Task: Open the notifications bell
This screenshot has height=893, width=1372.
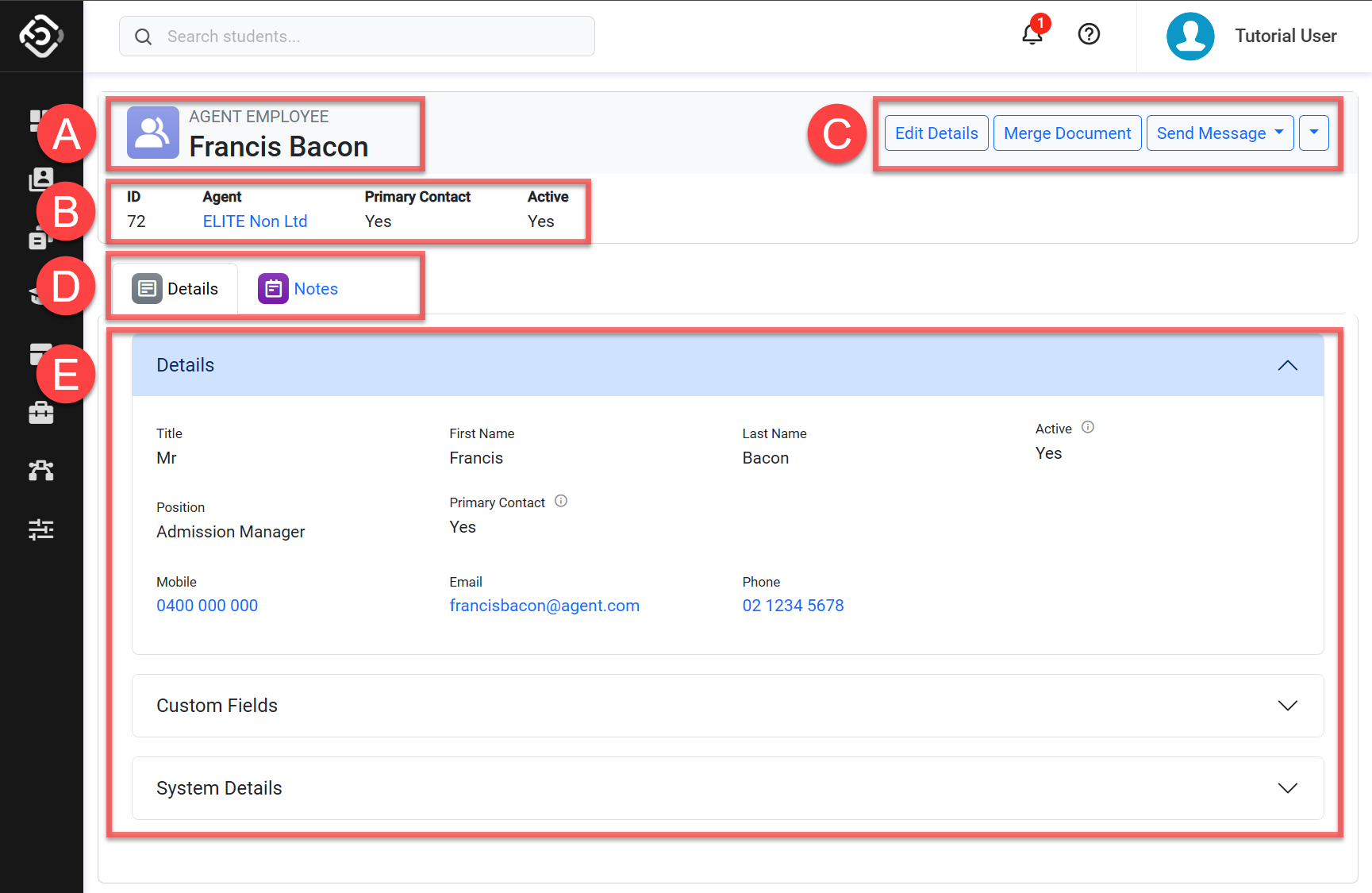Action: pyautogui.click(x=1032, y=35)
